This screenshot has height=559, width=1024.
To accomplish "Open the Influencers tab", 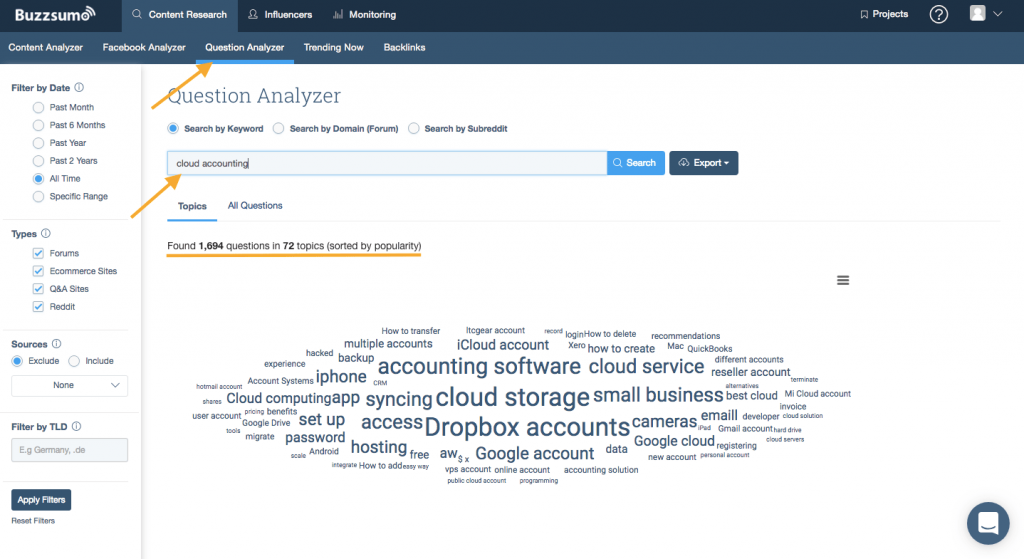I will pyautogui.click(x=280, y=14).
